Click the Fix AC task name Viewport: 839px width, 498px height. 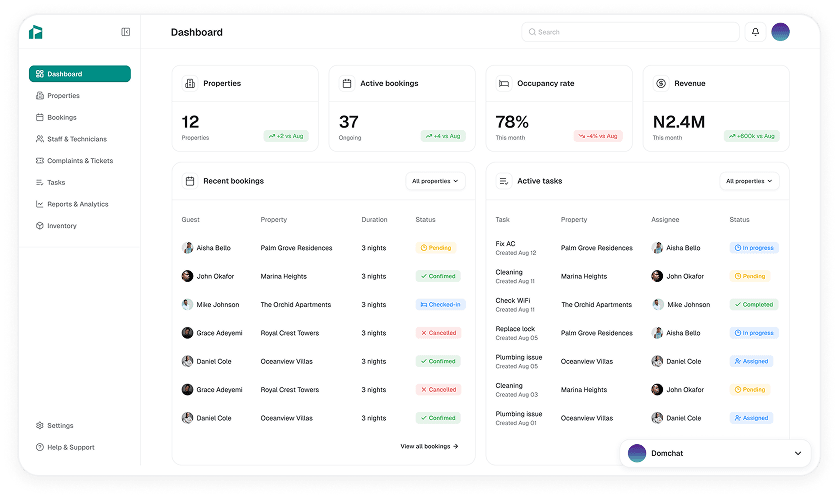pos(505,243)
